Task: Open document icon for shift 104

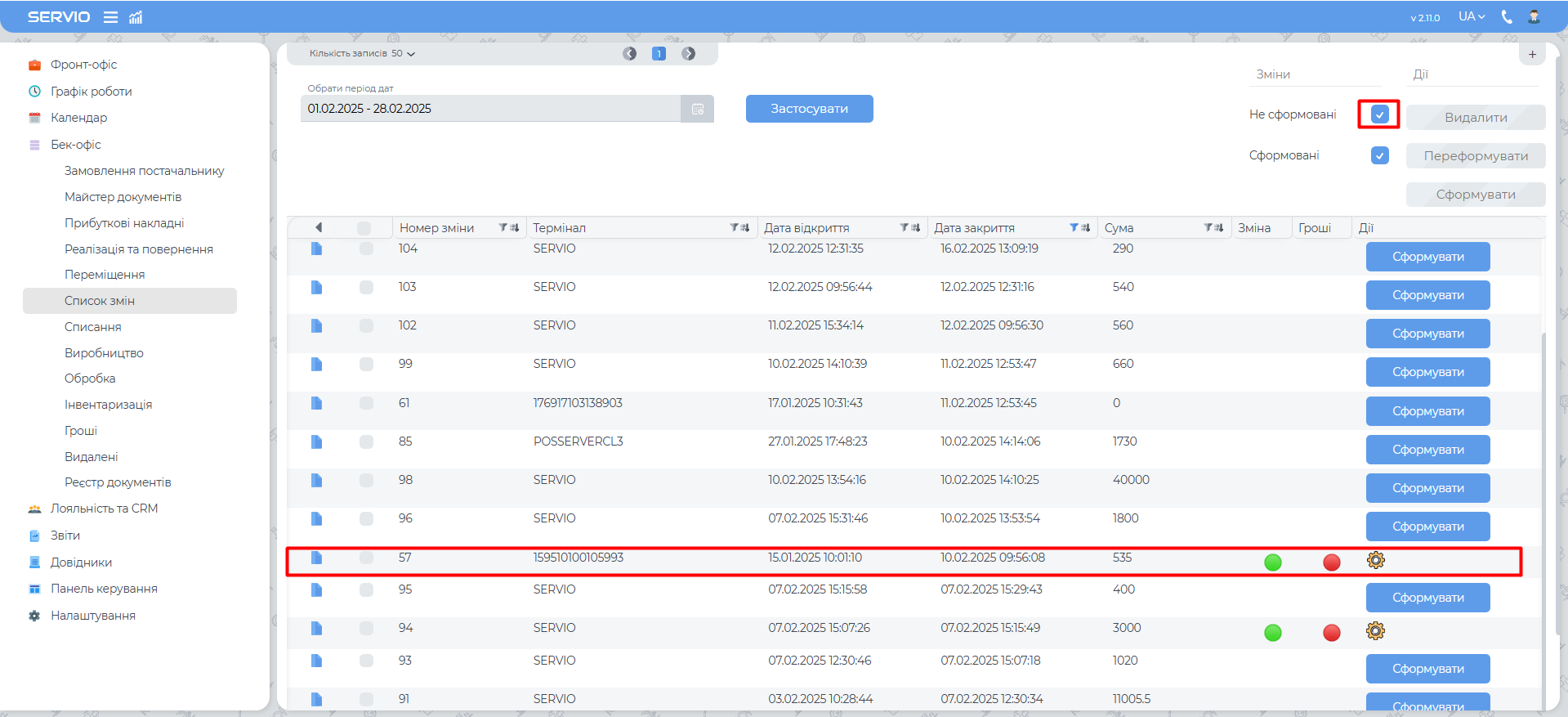Action: pos(316,249)
